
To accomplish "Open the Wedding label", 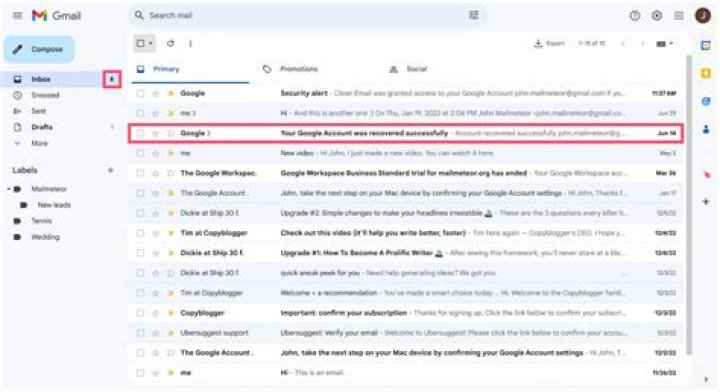I will [x=45, y=237].
